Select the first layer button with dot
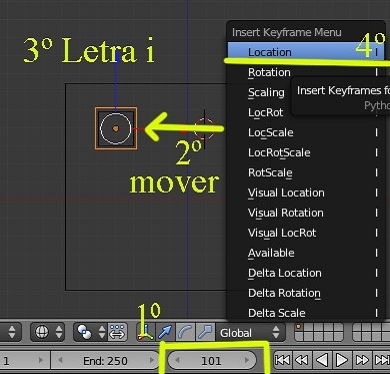This screenshot has width=390, height=374. click(x=299, y=328)
